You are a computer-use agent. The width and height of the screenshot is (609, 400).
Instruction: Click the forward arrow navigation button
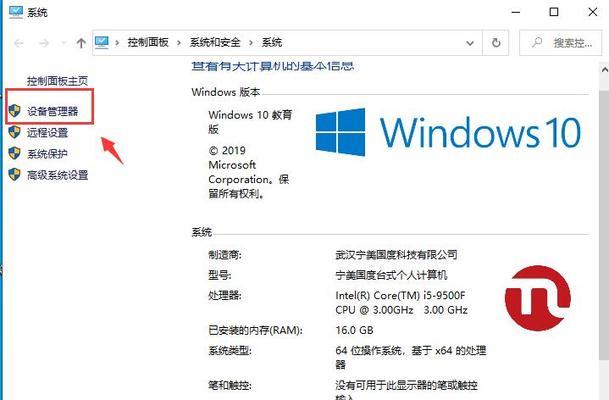point(44,43)
